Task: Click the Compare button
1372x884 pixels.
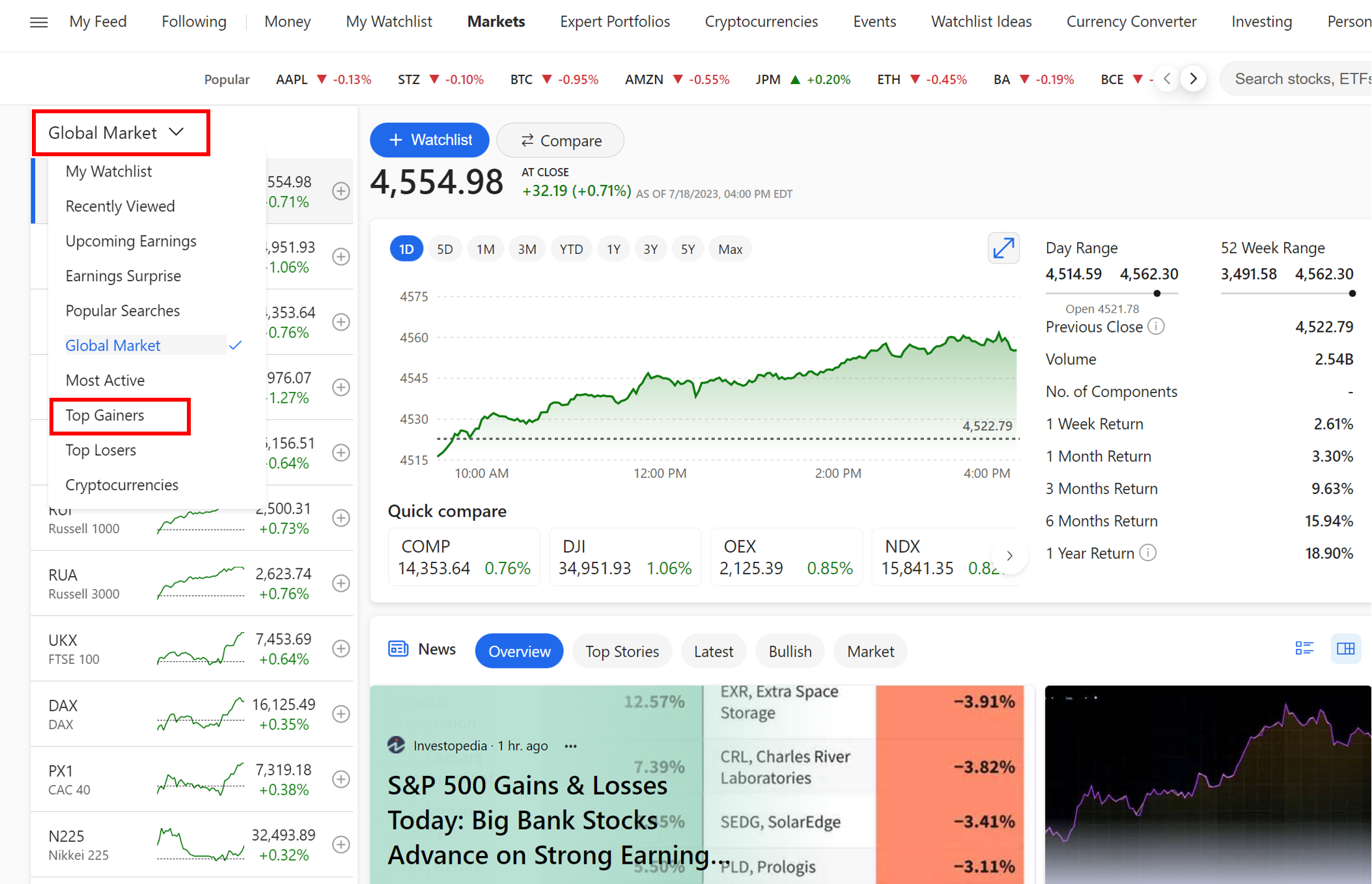Action: (x=559, y=140)
